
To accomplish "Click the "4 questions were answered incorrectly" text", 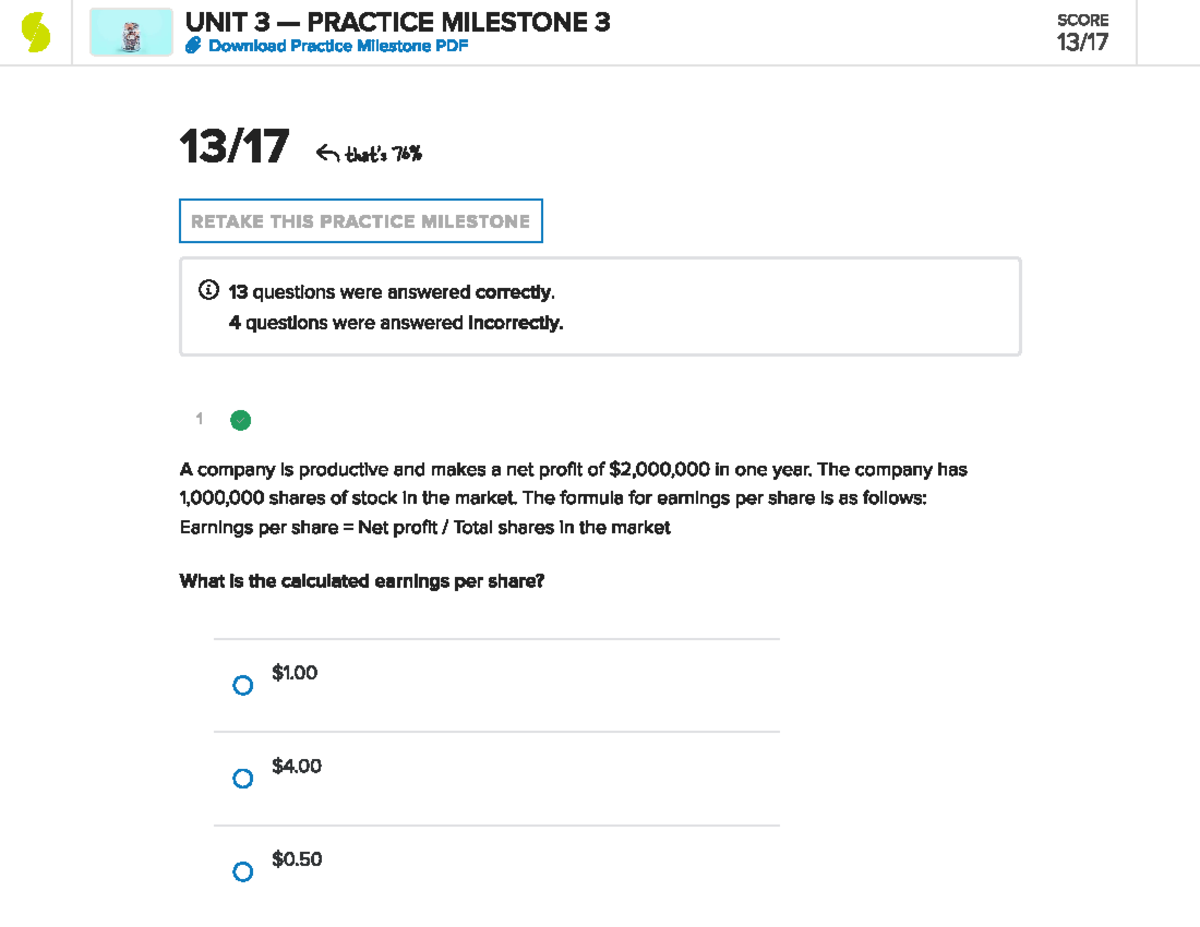I will tap(396, 322).
